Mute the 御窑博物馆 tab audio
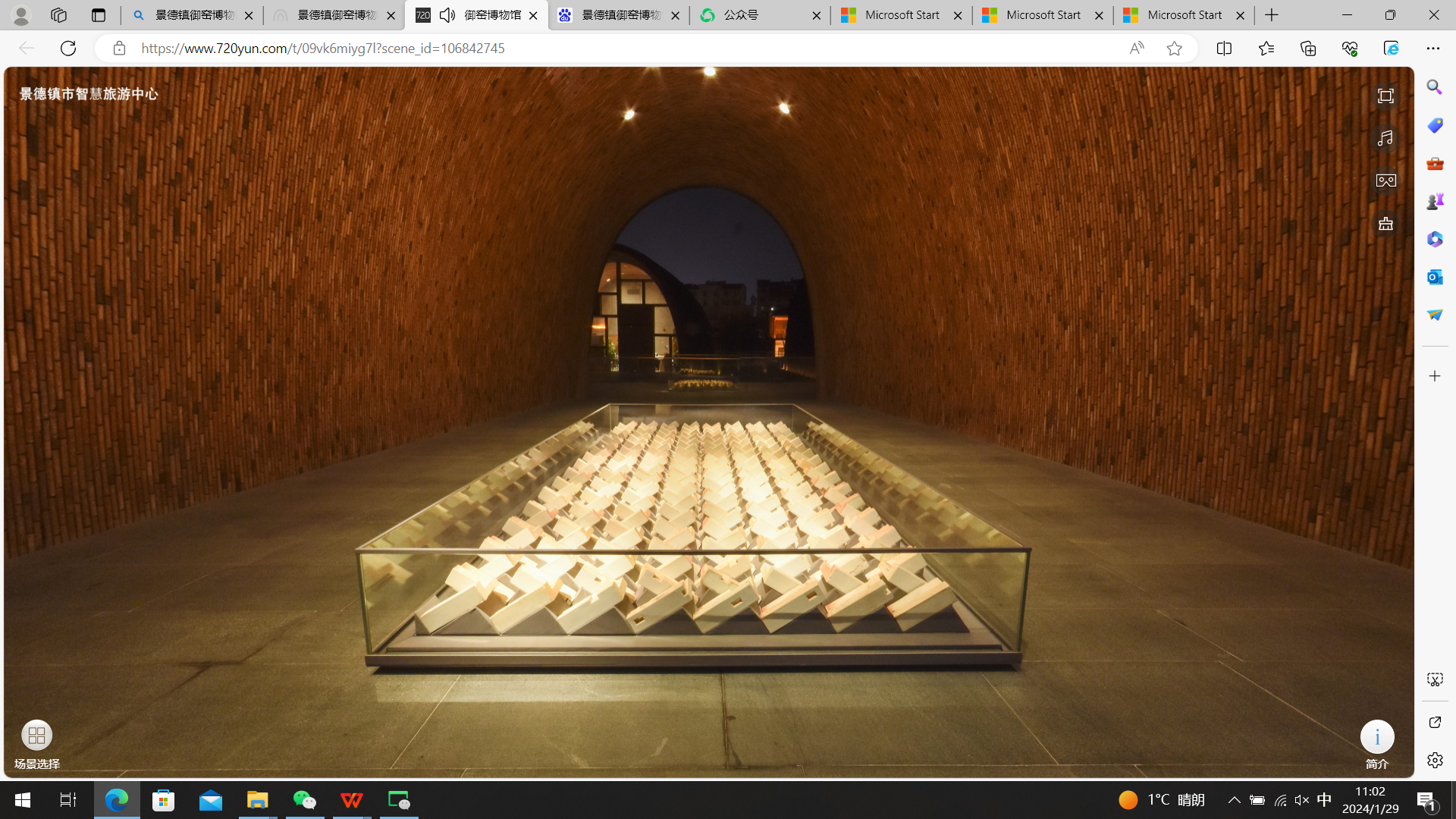The height and width of the screenshot is (819, 1456). click(447, 15)
